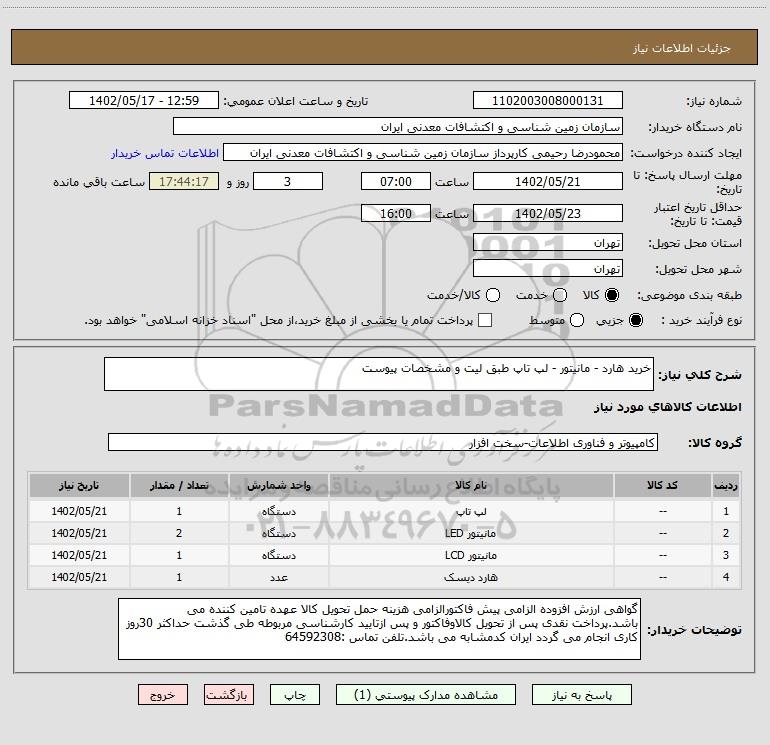770x745 pixels.
Task: Click the date cell in the لپ تاپ row
Action: tap(79, 511)
